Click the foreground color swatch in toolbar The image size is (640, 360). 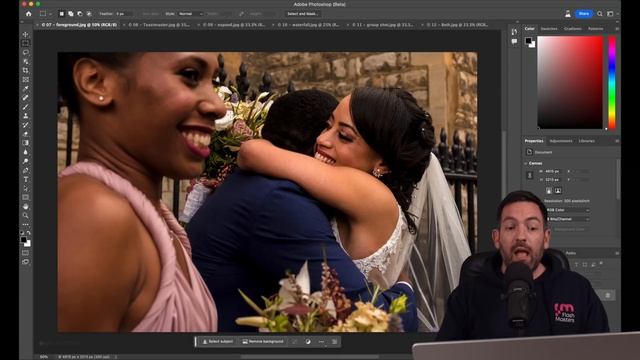pos(24,240)
